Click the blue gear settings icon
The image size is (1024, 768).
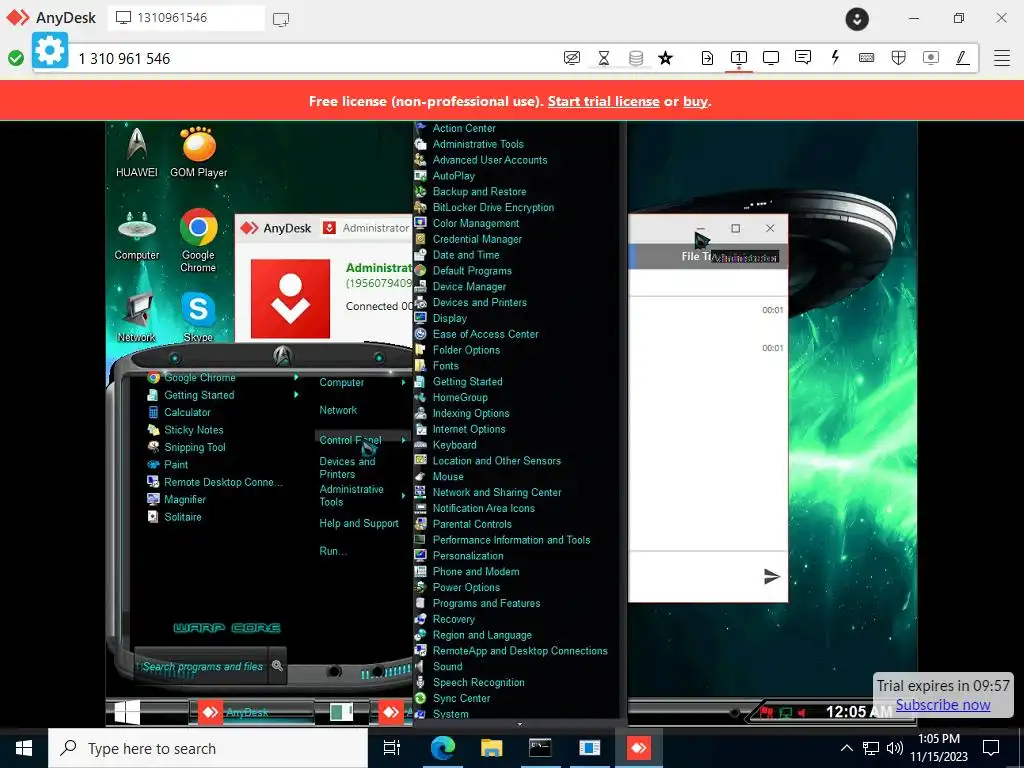point(50,50)
